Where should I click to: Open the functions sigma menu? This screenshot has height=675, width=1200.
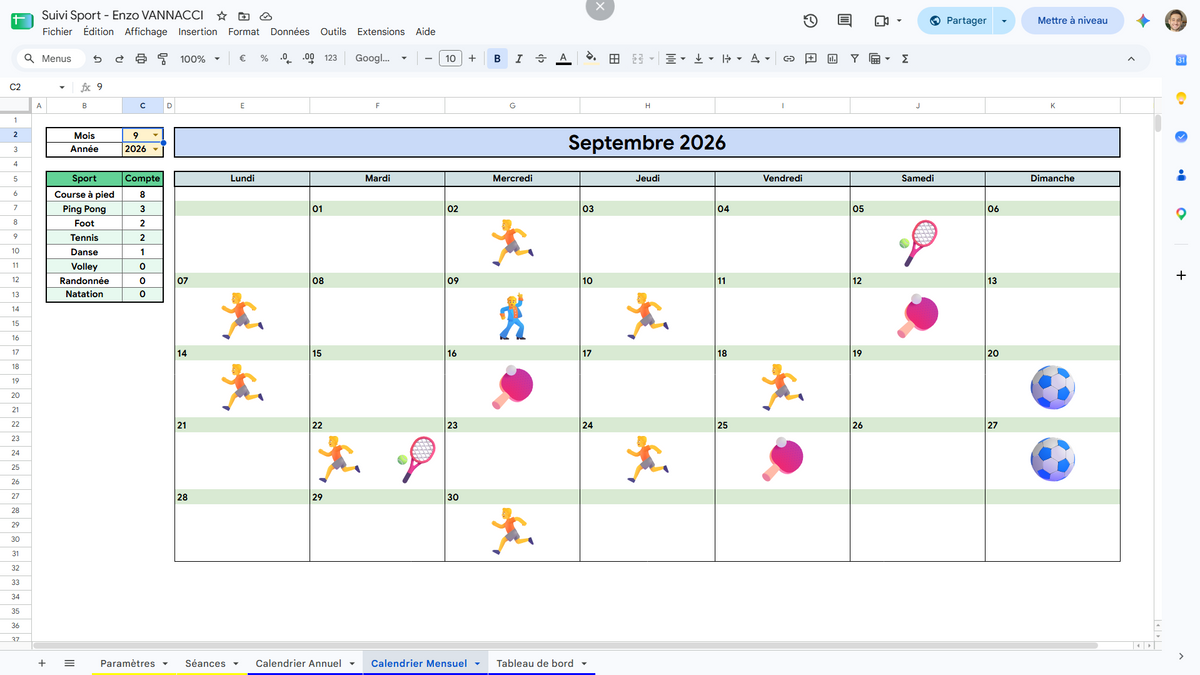(x=905, y=59)
